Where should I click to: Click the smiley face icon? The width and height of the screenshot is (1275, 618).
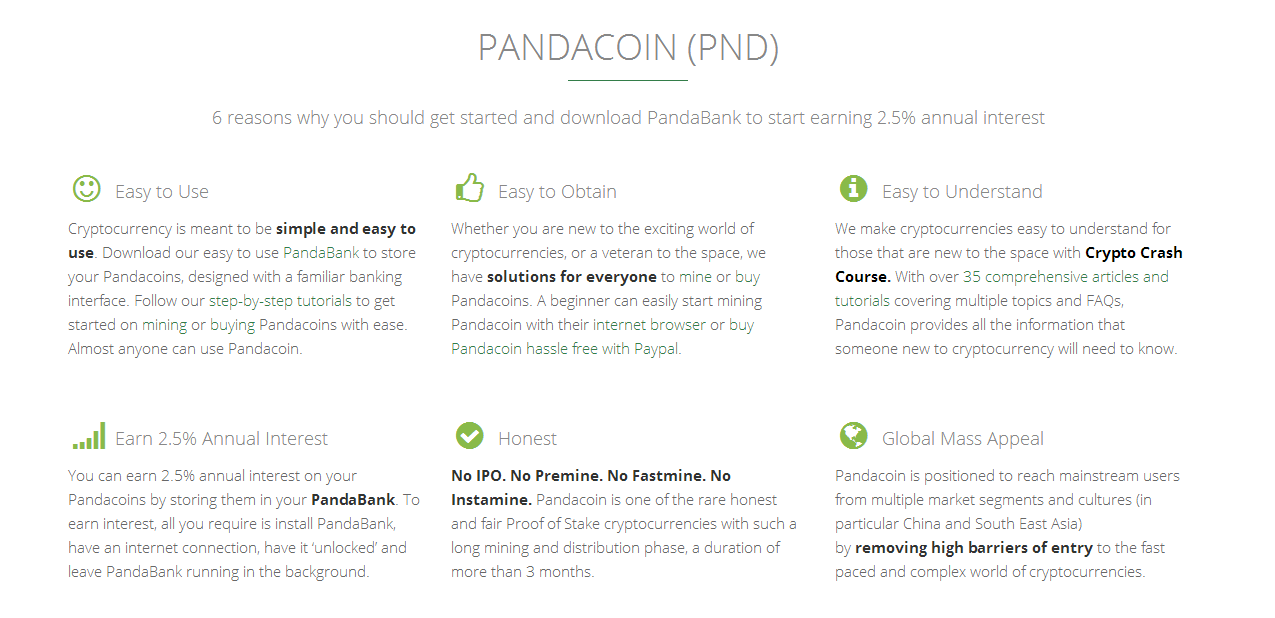tap(87, 188)
